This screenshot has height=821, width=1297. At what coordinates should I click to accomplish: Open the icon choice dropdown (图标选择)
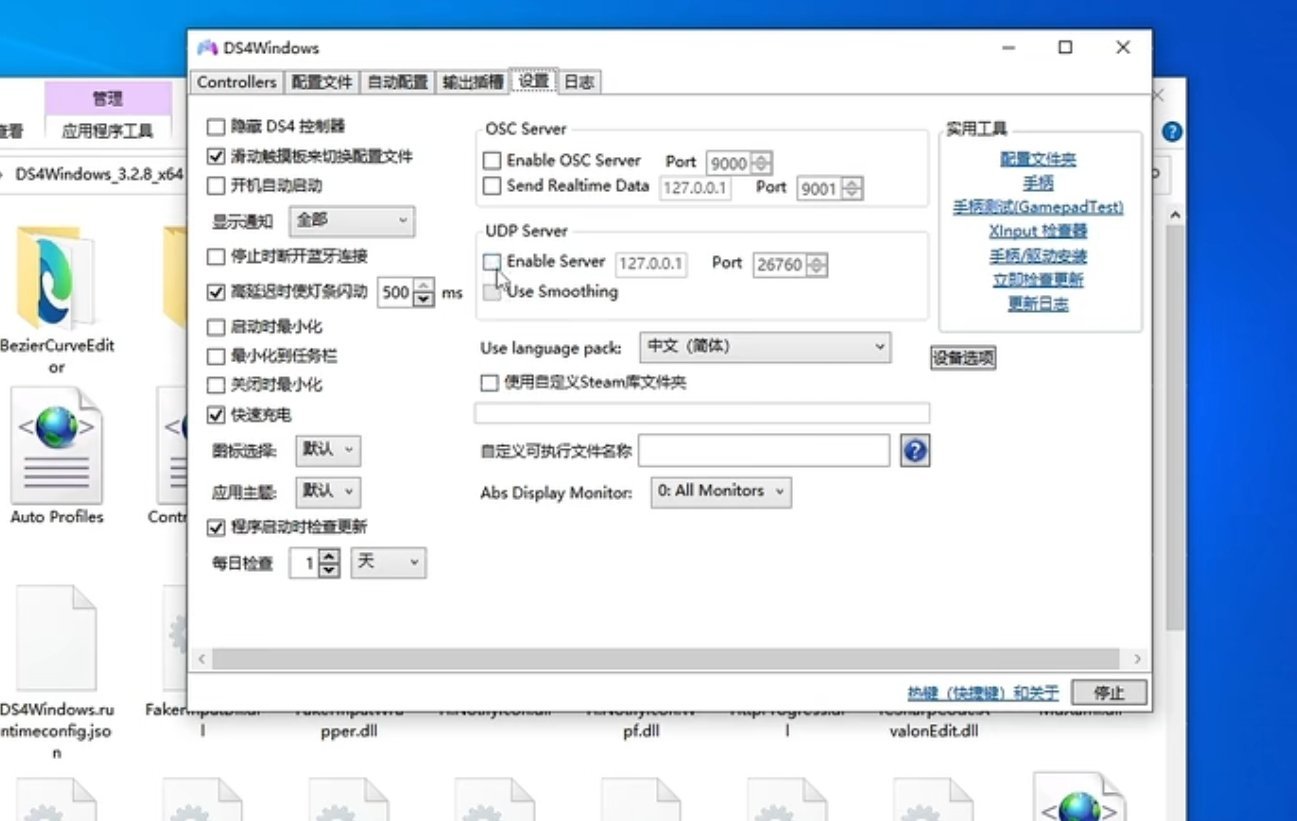(328, 450)
